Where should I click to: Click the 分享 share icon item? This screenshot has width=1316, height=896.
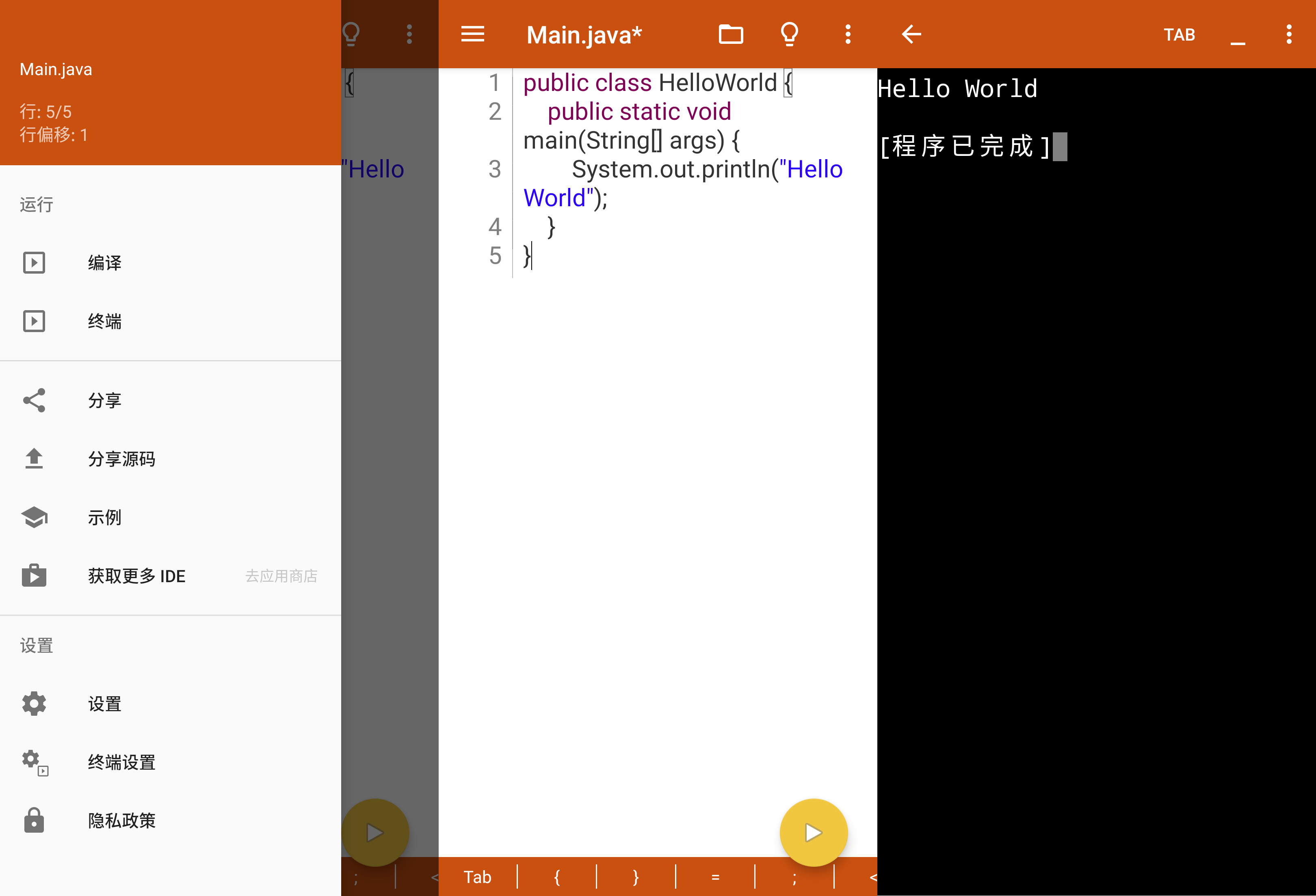(x=105, y=401)
